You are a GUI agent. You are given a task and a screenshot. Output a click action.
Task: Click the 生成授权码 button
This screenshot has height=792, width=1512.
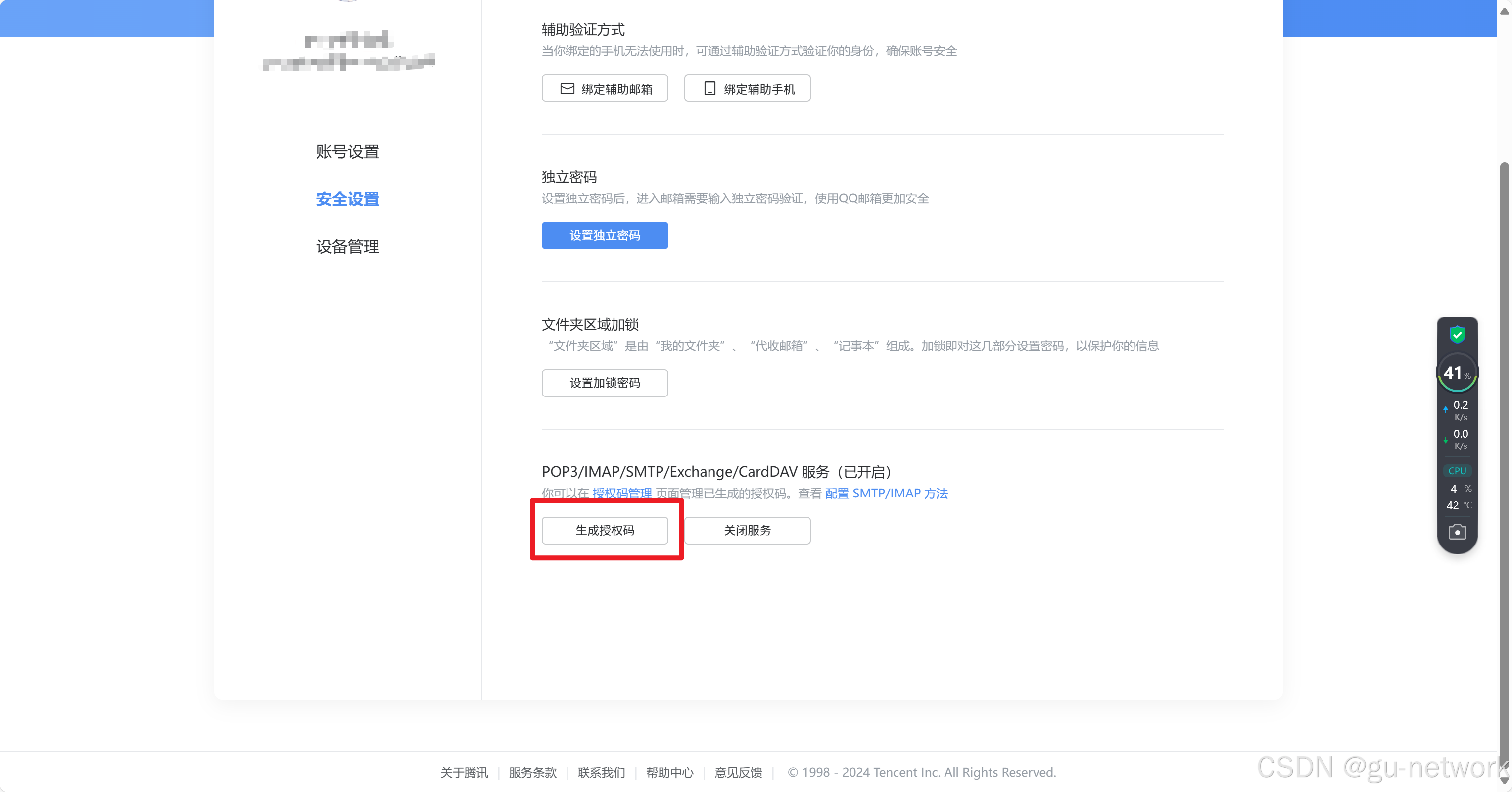pos(605,530)
